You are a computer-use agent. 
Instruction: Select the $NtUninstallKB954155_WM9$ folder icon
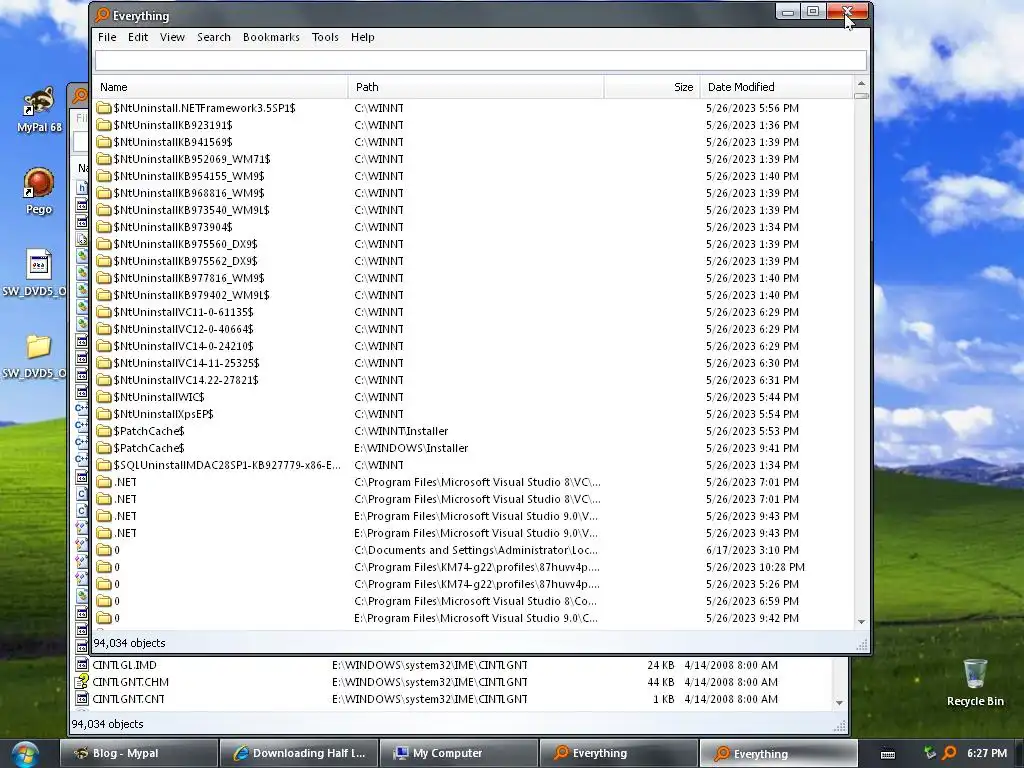(104, 176)
